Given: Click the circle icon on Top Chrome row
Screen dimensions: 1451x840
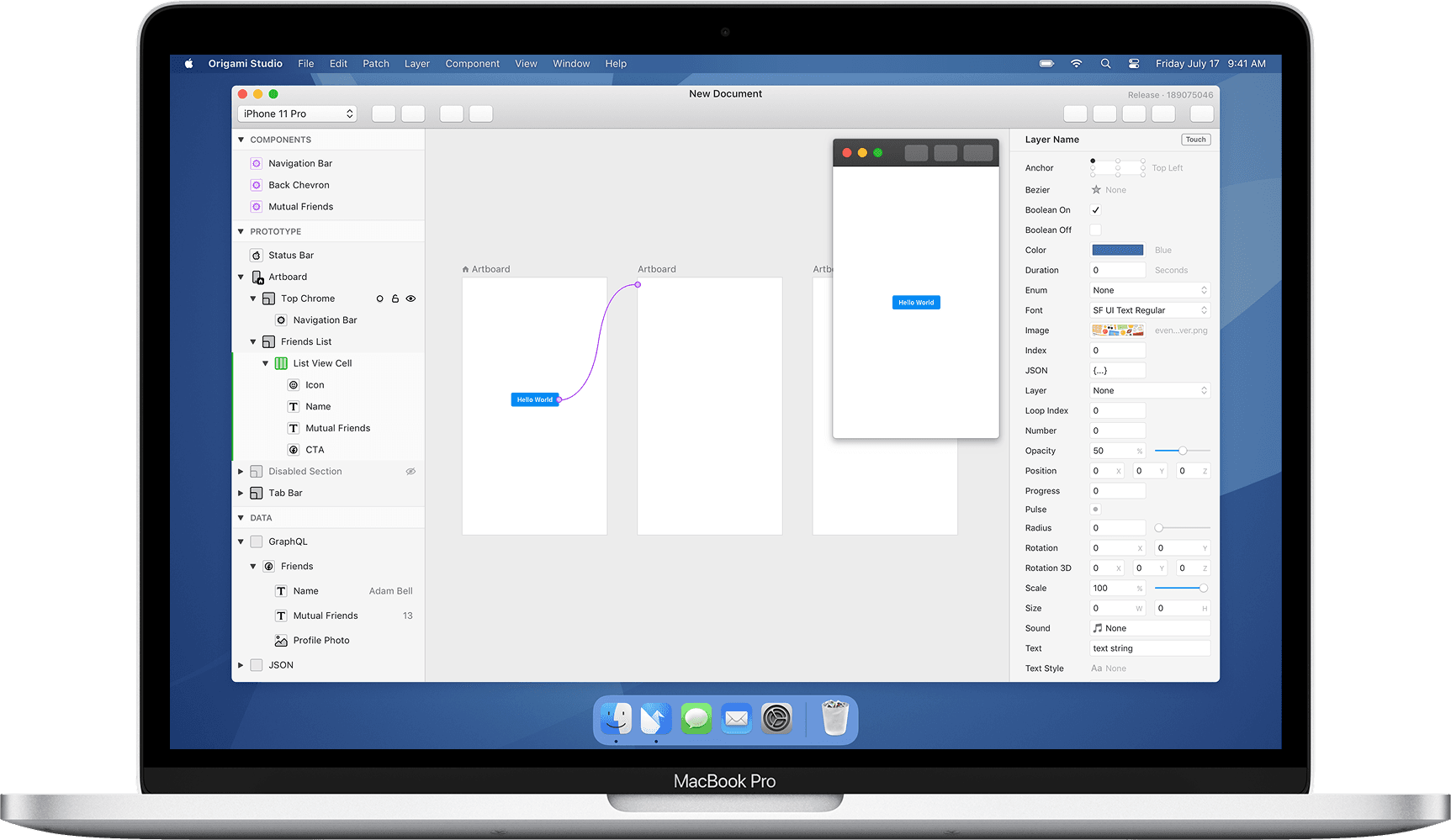Looking at the screenshot, I should 380,298.
